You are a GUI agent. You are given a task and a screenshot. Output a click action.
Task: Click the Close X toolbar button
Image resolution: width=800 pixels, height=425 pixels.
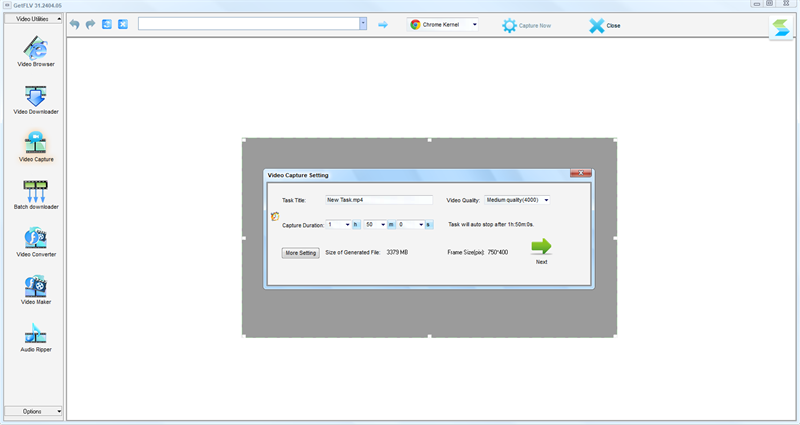(x=605, y=25)
